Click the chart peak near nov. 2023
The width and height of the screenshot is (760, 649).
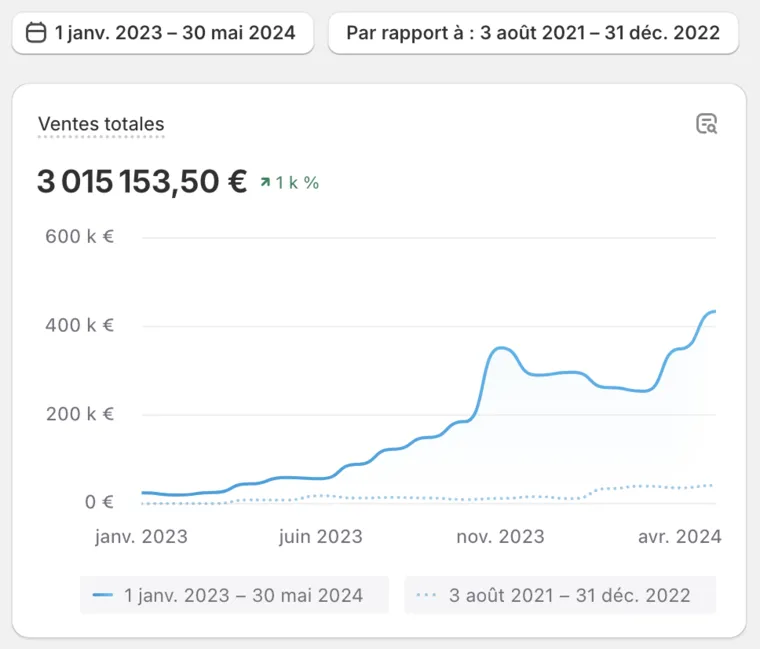tap(502, 348)
